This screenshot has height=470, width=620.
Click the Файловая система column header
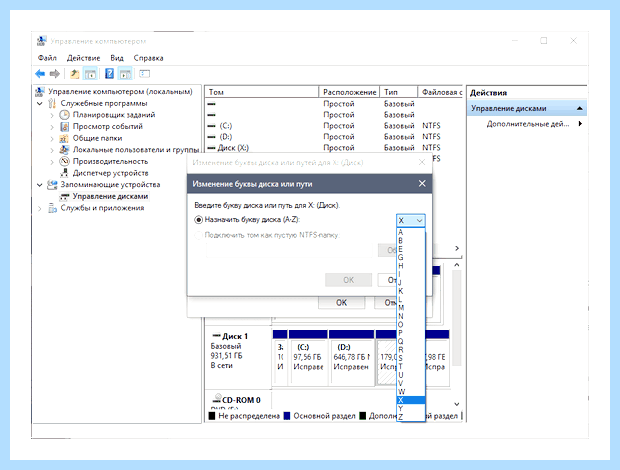[x=440, y=92]
